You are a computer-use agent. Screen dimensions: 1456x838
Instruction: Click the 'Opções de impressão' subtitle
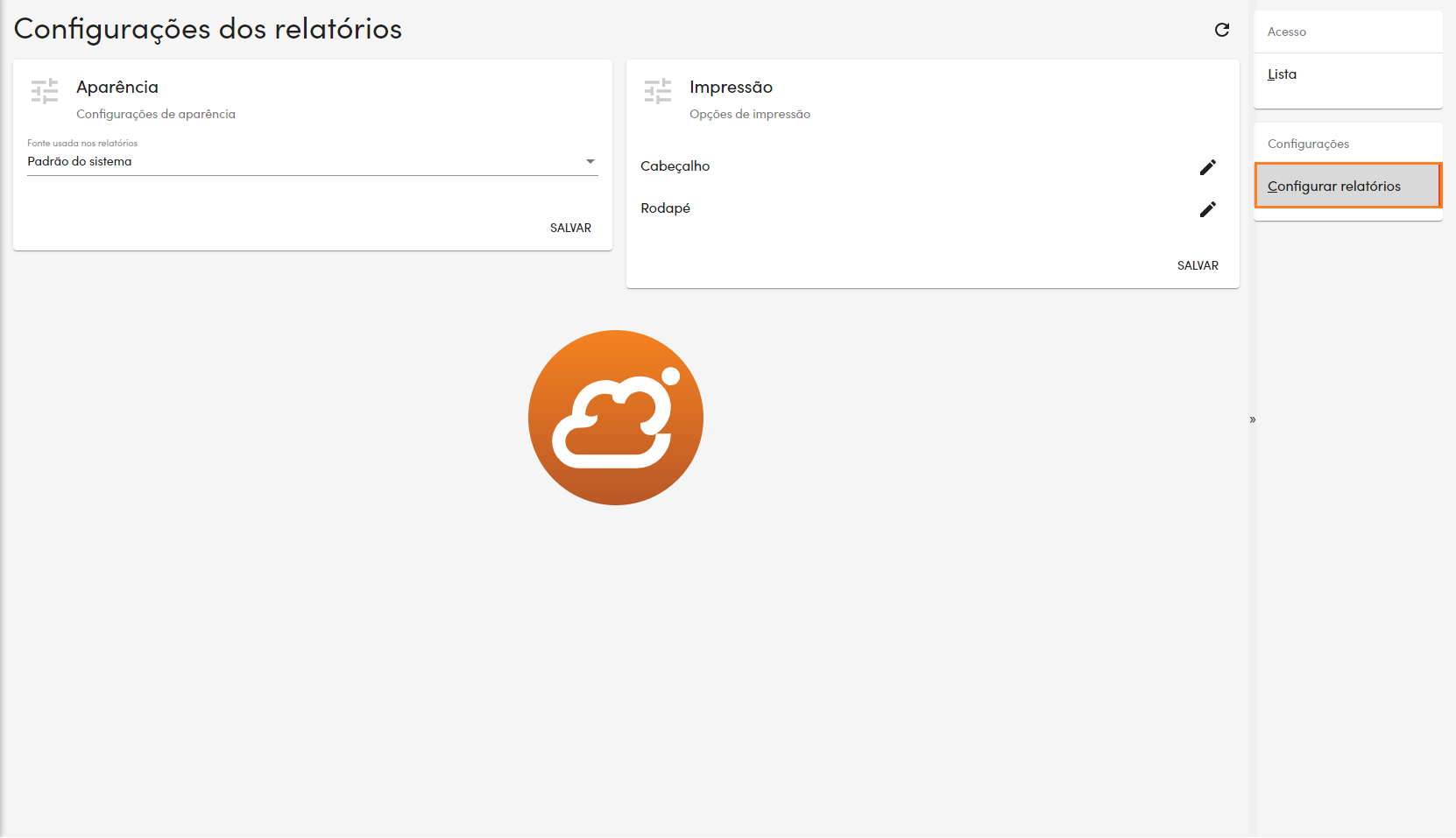coord(750,114)
